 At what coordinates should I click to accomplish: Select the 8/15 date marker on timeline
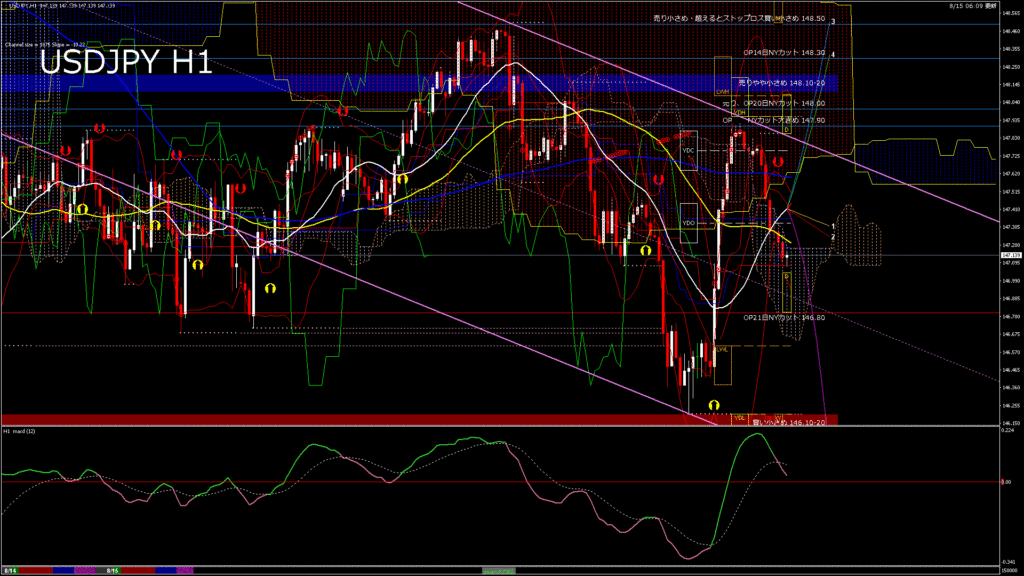[x=114, y=570]
